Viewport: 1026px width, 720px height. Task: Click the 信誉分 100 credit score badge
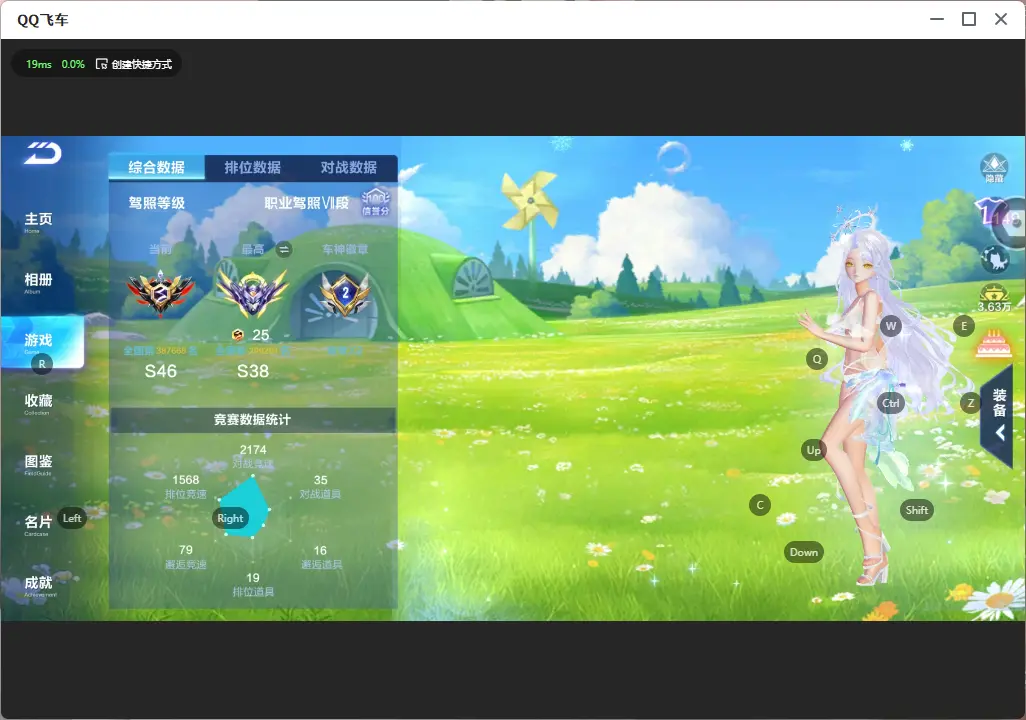[376, 203]
